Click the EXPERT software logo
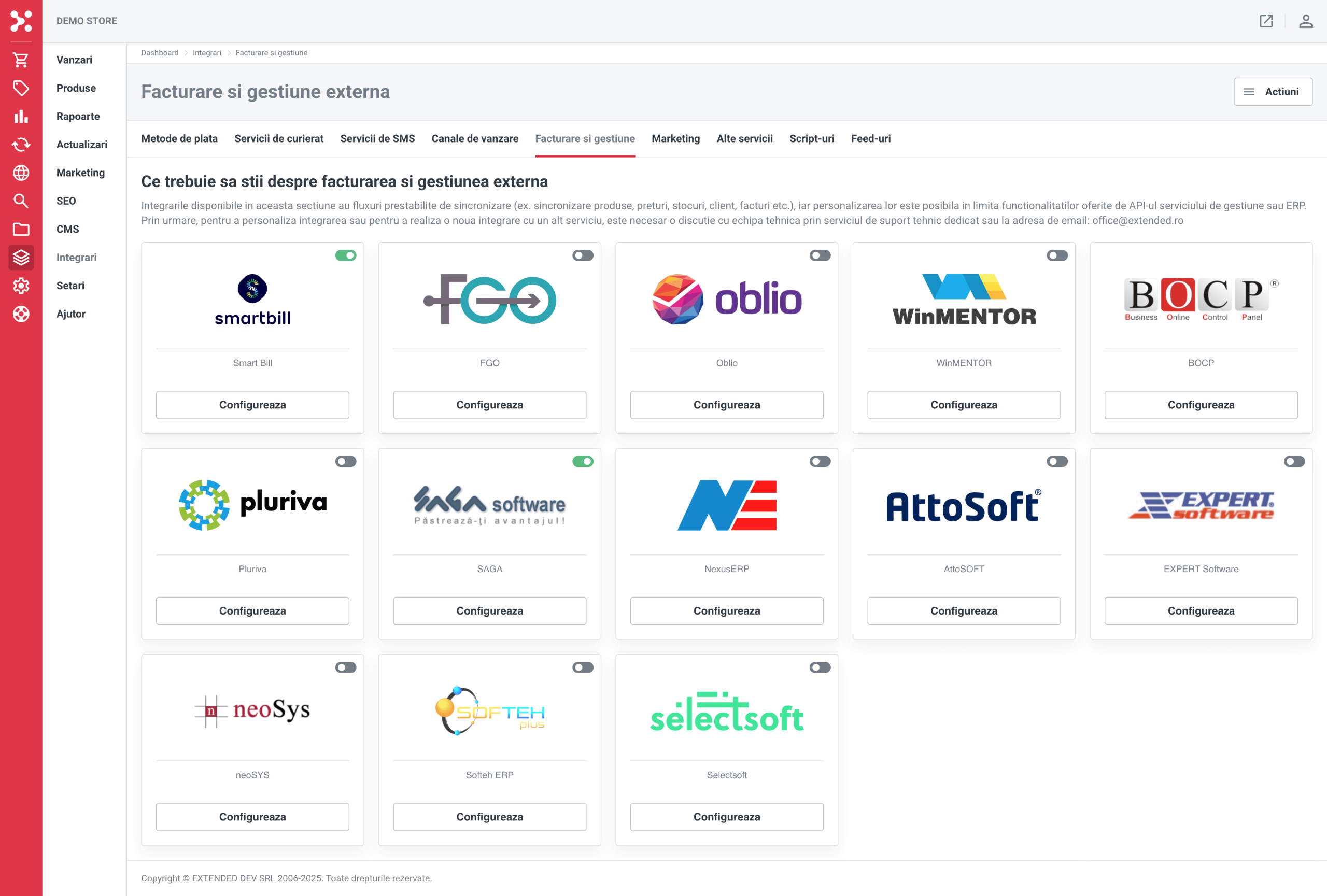This screenshot has width=1327, height=896. [x=1201, y=505]
